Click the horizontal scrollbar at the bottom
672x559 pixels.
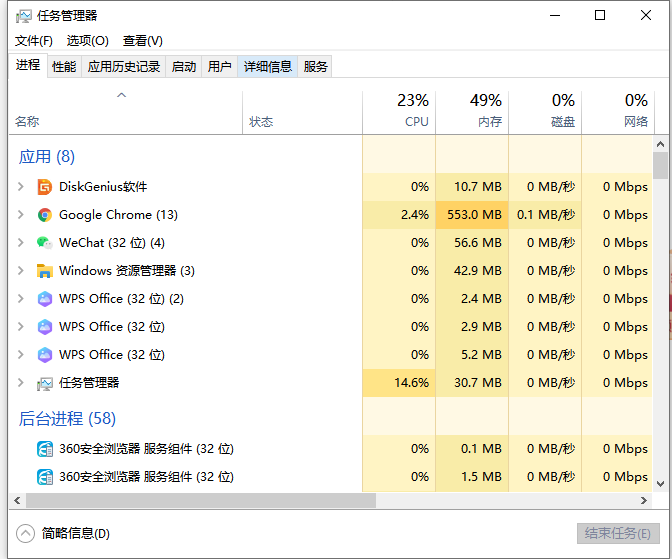[x=200, y=500]
